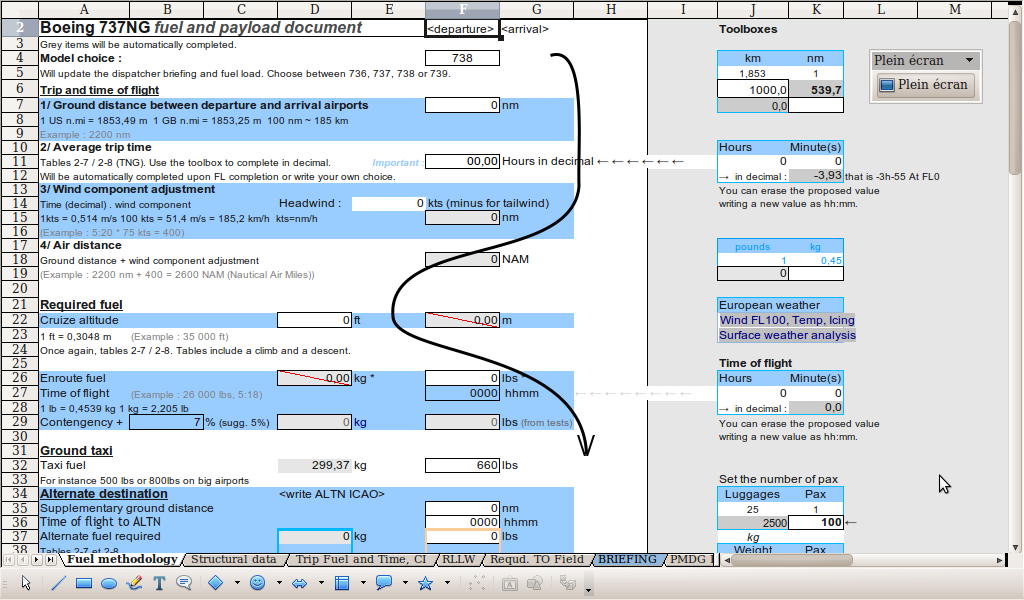The image size is (1024, 600).
Task: Go to the previous sheet tab
Action: [x=23, y=560]
